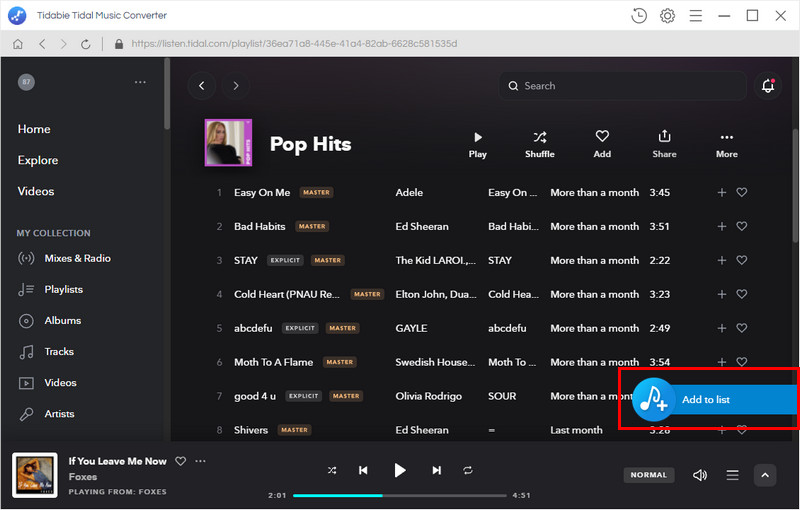
Task: Open now playing three-dot options
Action: click(201, 461)
